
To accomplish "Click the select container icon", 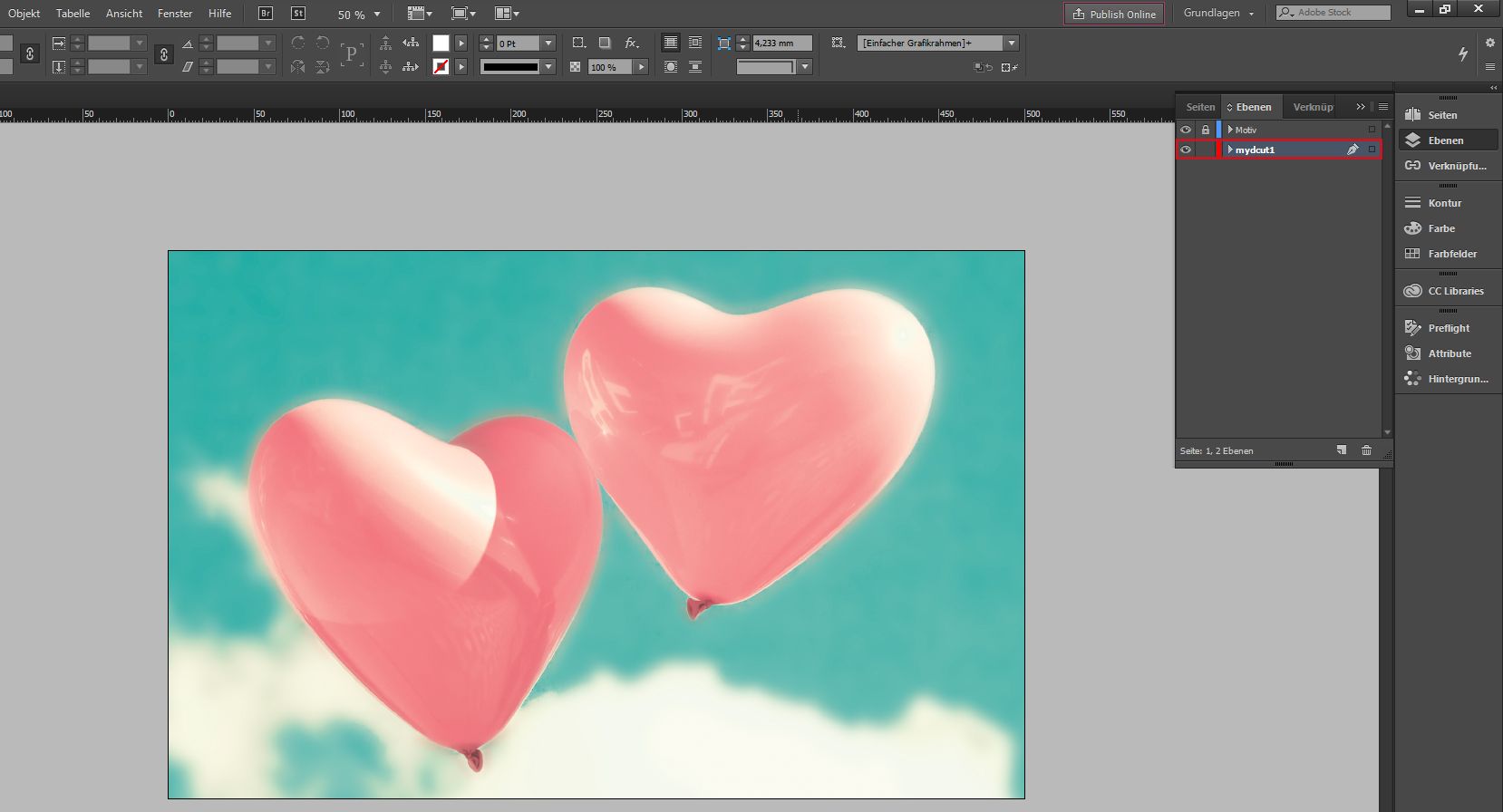I will pyautogui.click(x=385, y=43).
